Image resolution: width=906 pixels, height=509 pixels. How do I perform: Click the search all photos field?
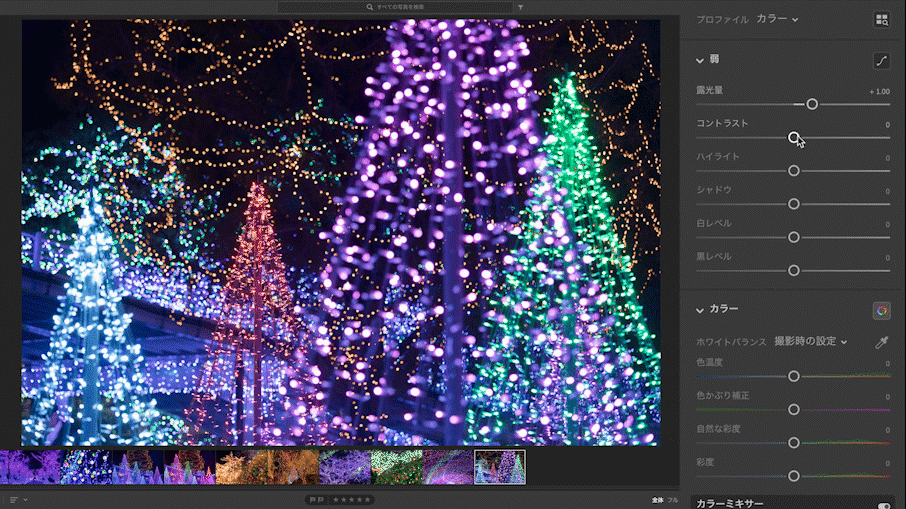[x=395, y=8]
